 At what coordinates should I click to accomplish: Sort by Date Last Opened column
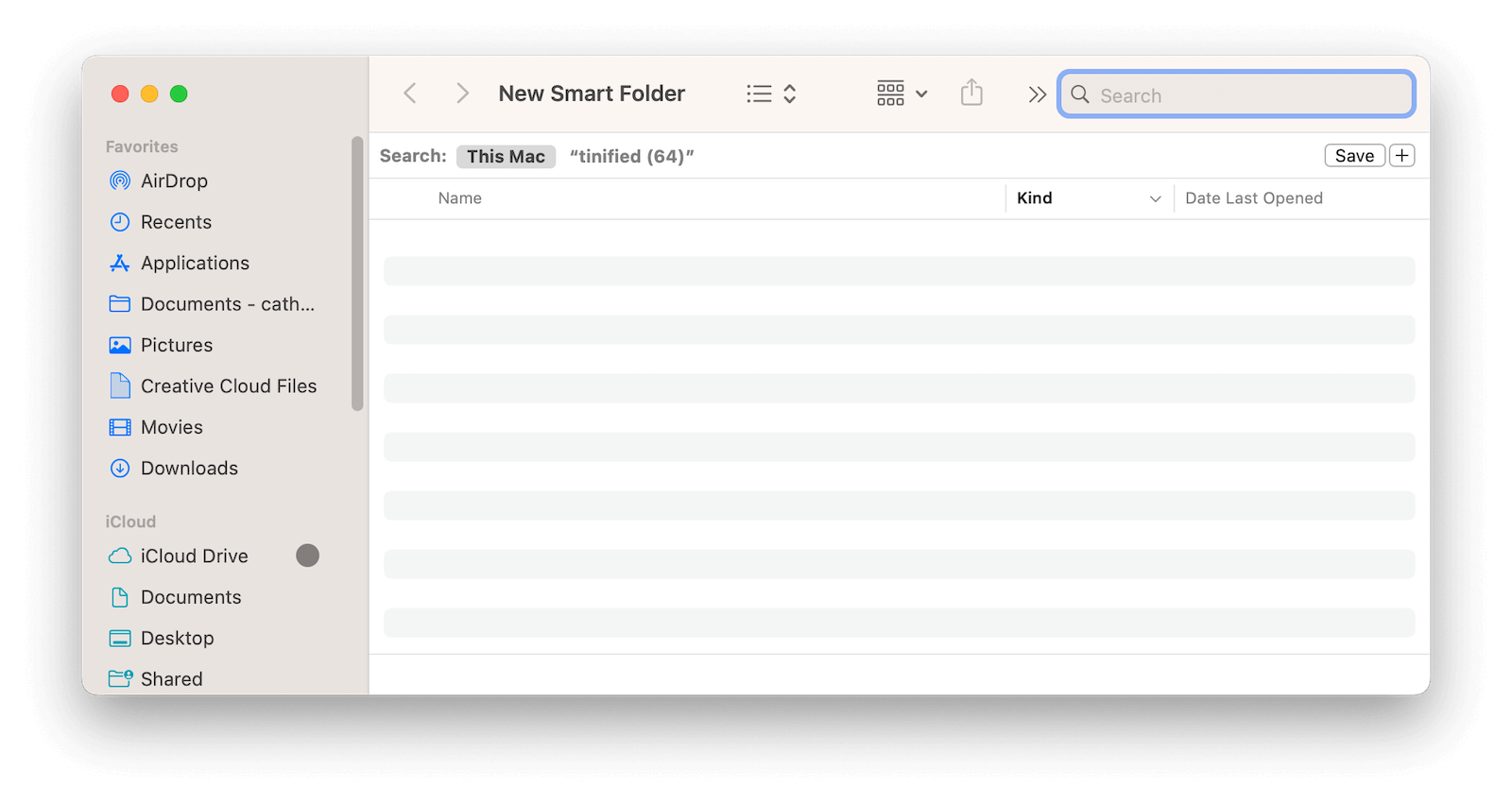pyautogui.click(x=1254, y=198)
